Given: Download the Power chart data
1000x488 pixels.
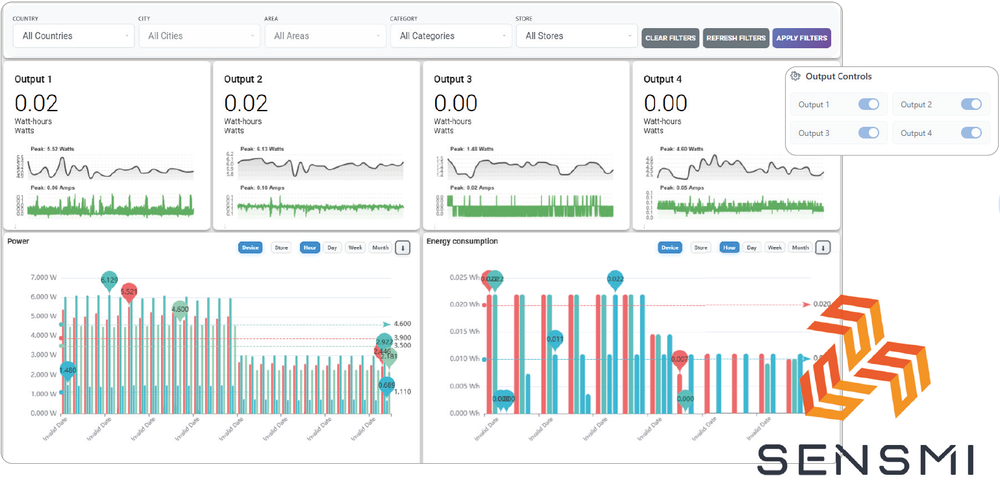Looking at the screenshot, I should click(x=403, y=248).
